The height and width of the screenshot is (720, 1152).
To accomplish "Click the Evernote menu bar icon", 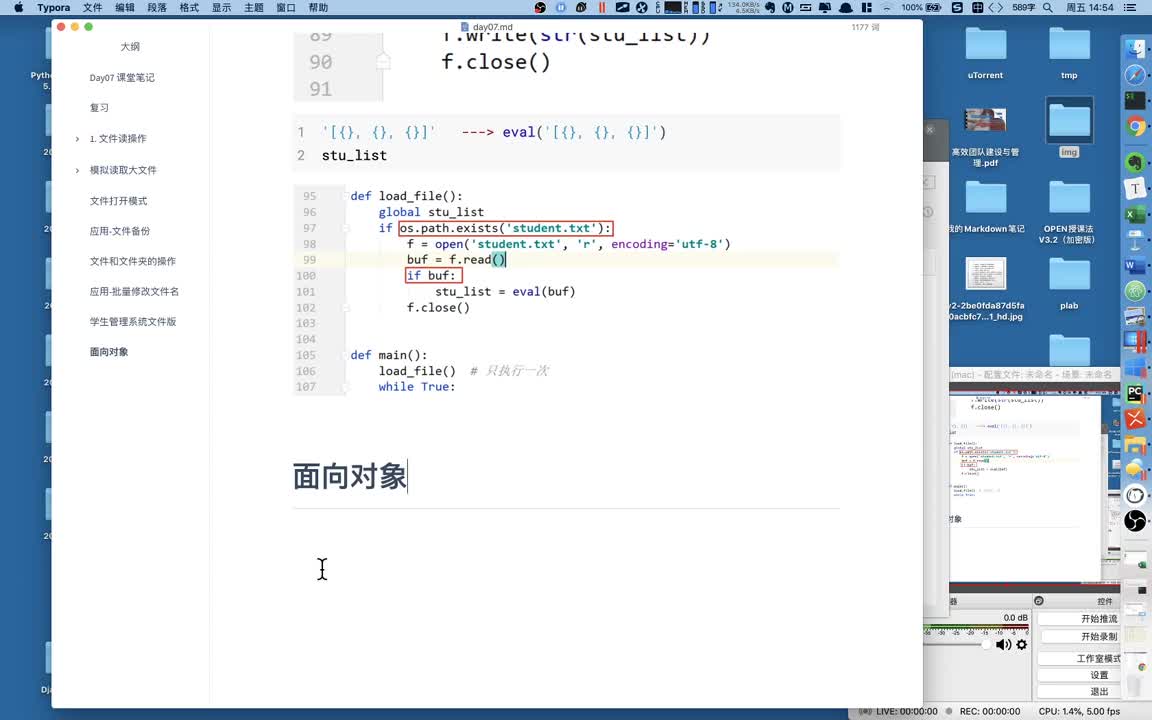I will click(x=770, y=7).
